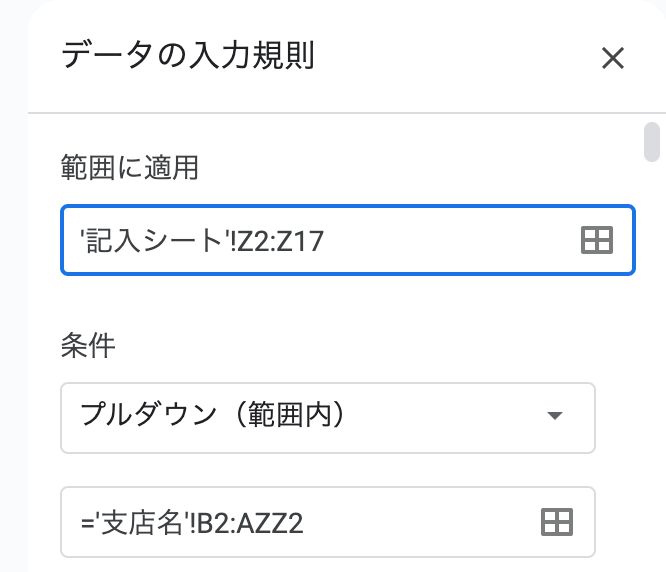Open the 条件 criteria dropdown box
This screenshot has height=572, width=666.
click(x=328, y=418)
